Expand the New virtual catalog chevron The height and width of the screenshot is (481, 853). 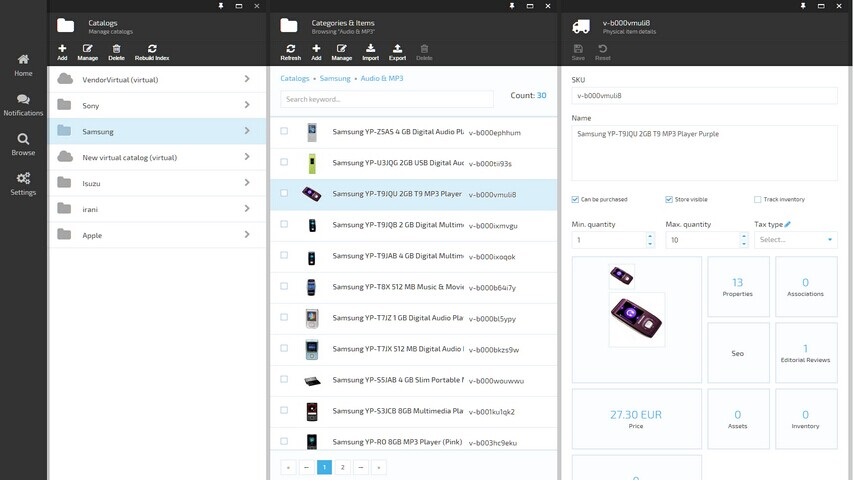click(x=247, y=157)
